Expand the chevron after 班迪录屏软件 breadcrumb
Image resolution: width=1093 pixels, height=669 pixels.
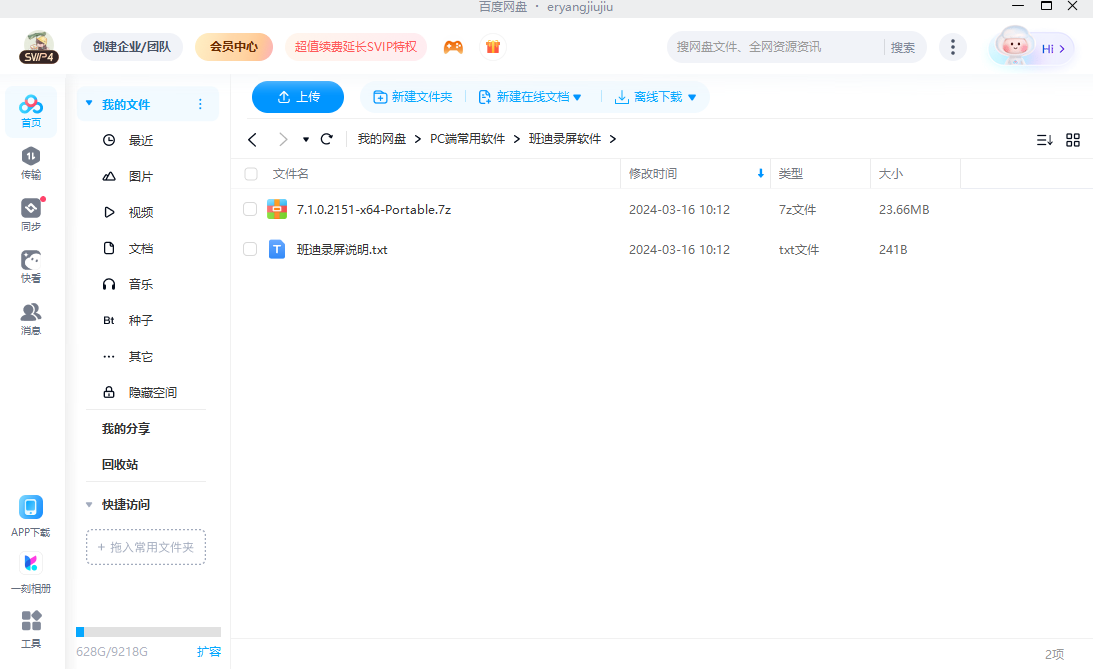(x=613, y=139)
